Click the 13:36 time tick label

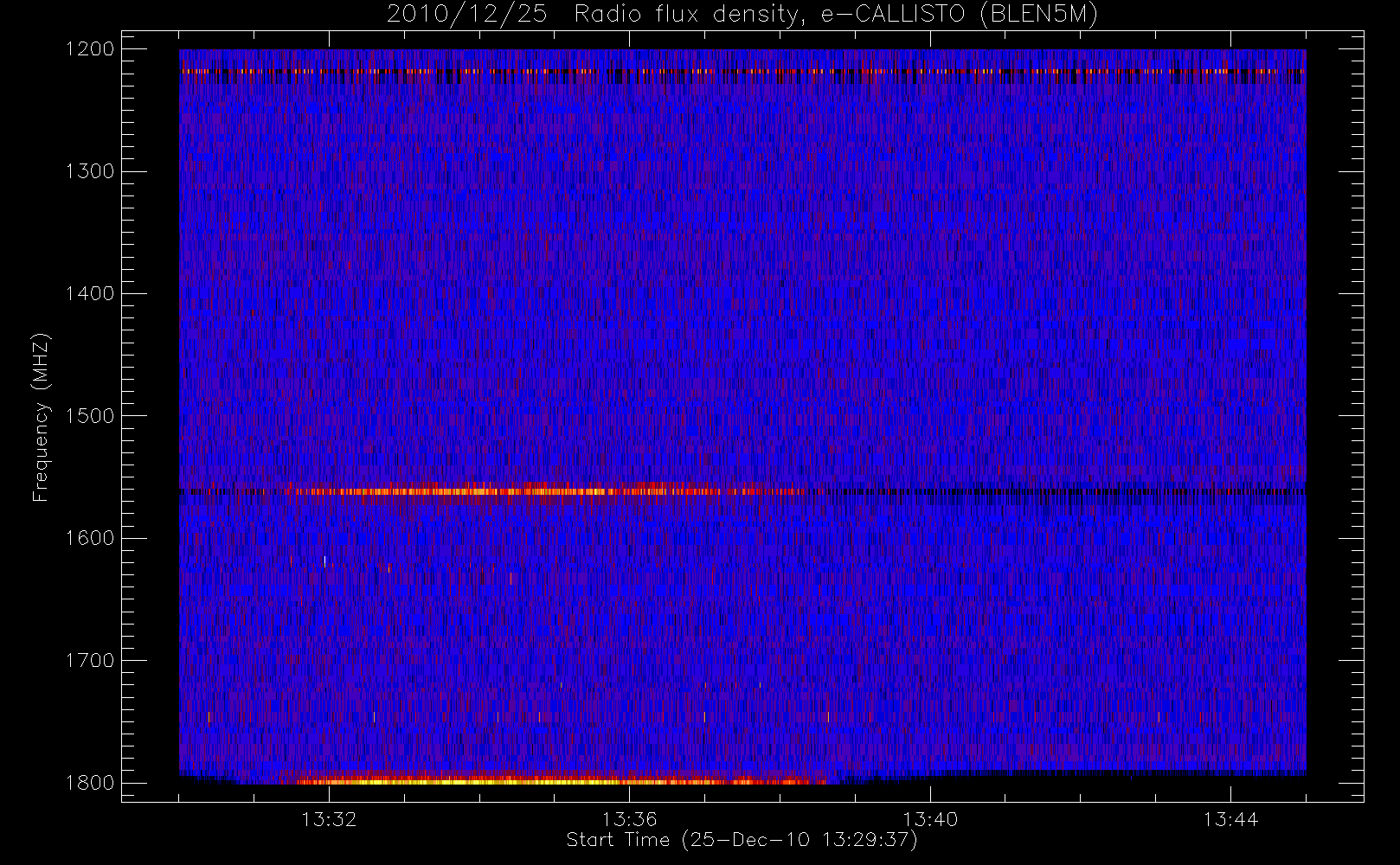pyautogui.click(x=630, y=819)
